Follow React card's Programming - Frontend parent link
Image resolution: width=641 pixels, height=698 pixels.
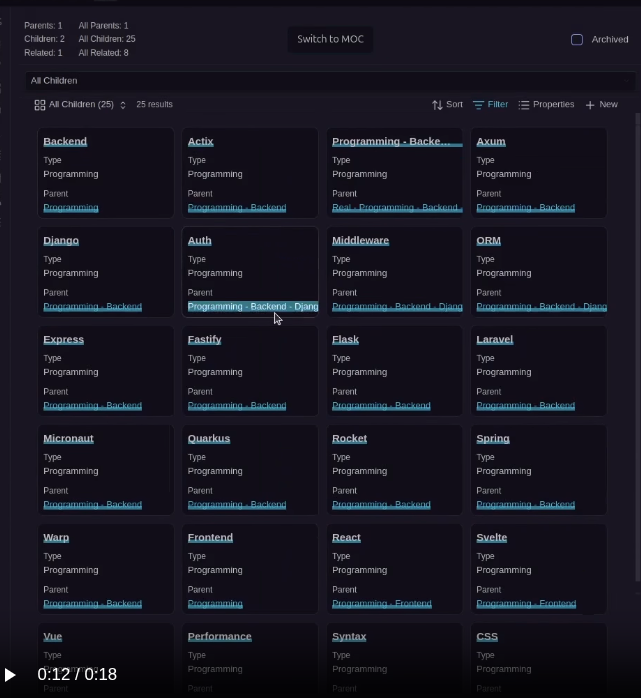pos(382,604)
